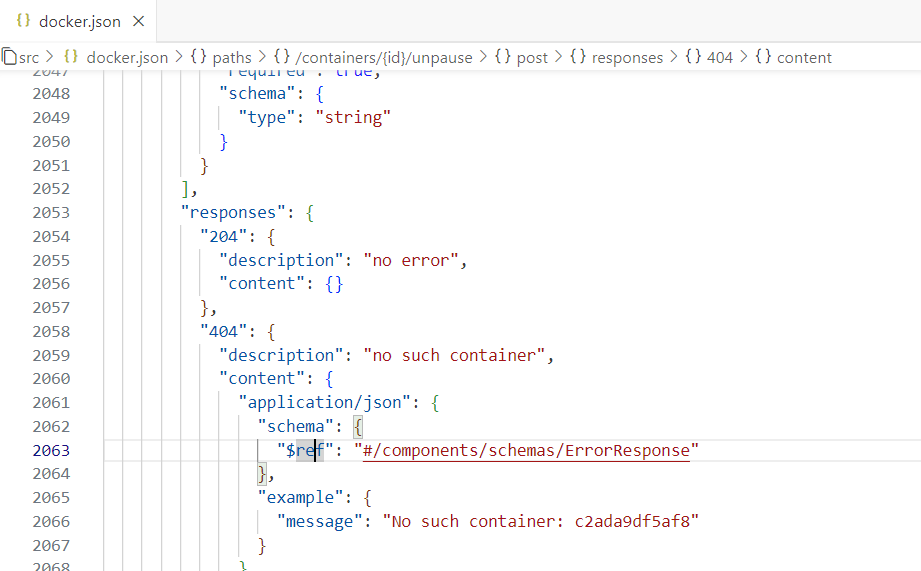The height and width of the screenshot is (571, 921).
Task: Expand chevron after src breadcrumb
Action: pos(50,57)
